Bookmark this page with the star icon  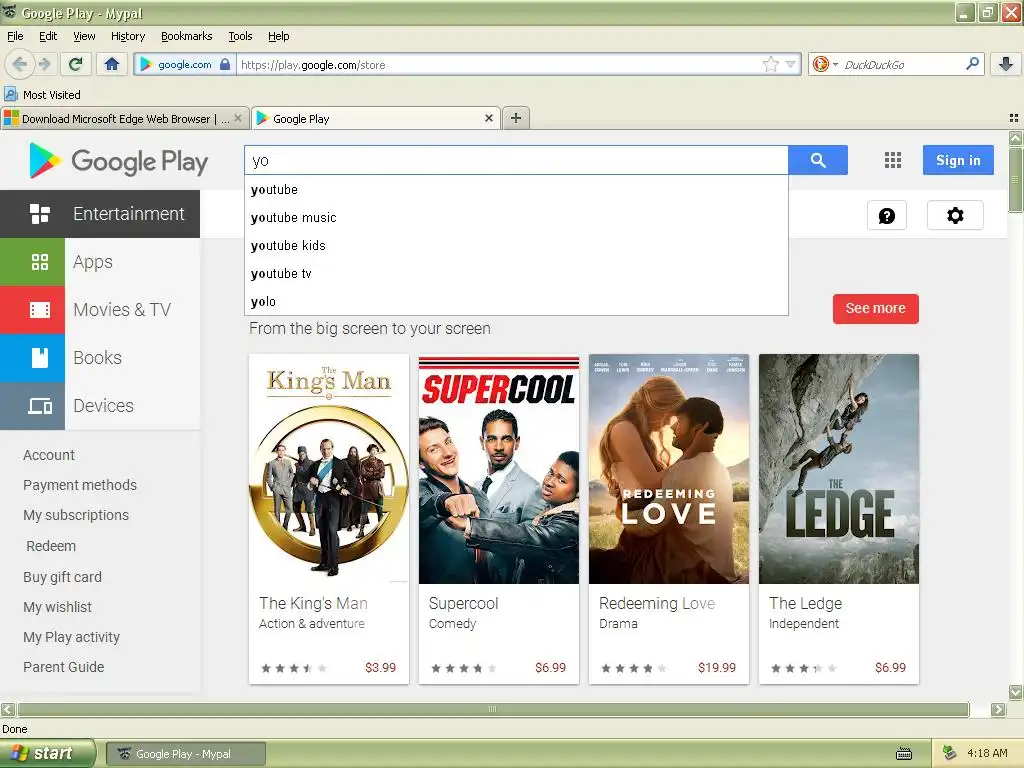(x=771, y=64)
